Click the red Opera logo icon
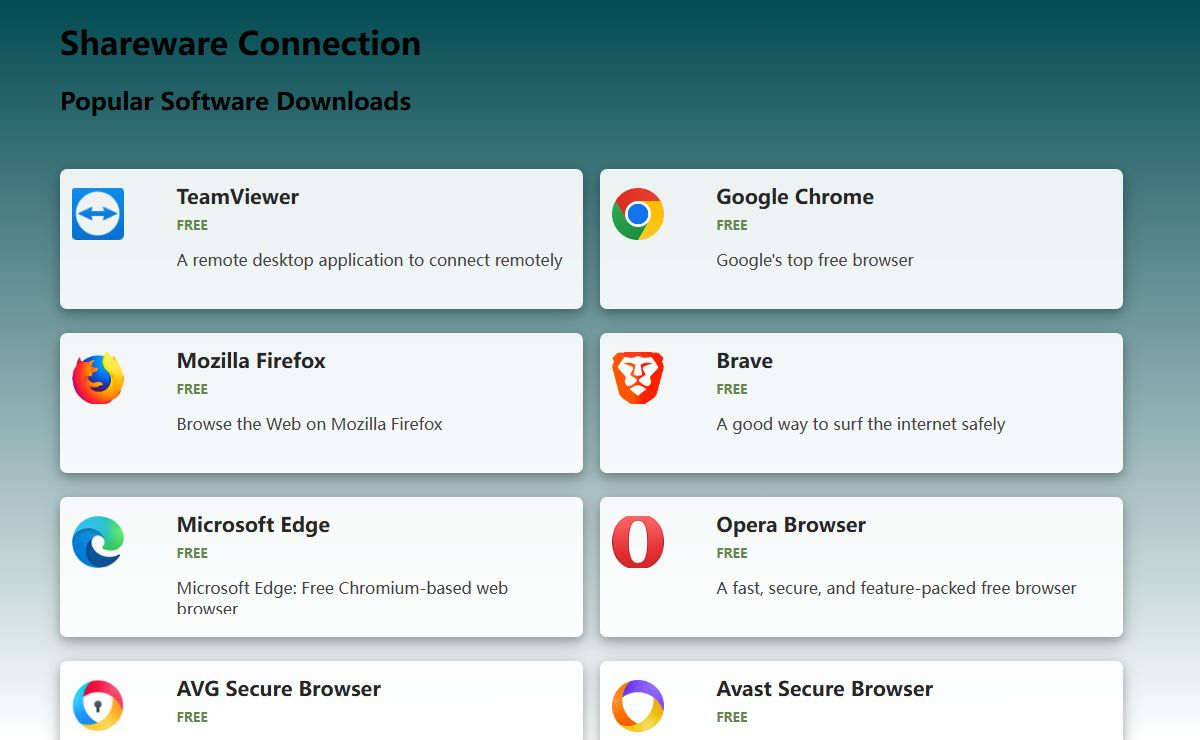The height and width of the screenshot is (740, 1200). (x=638, y=542)
